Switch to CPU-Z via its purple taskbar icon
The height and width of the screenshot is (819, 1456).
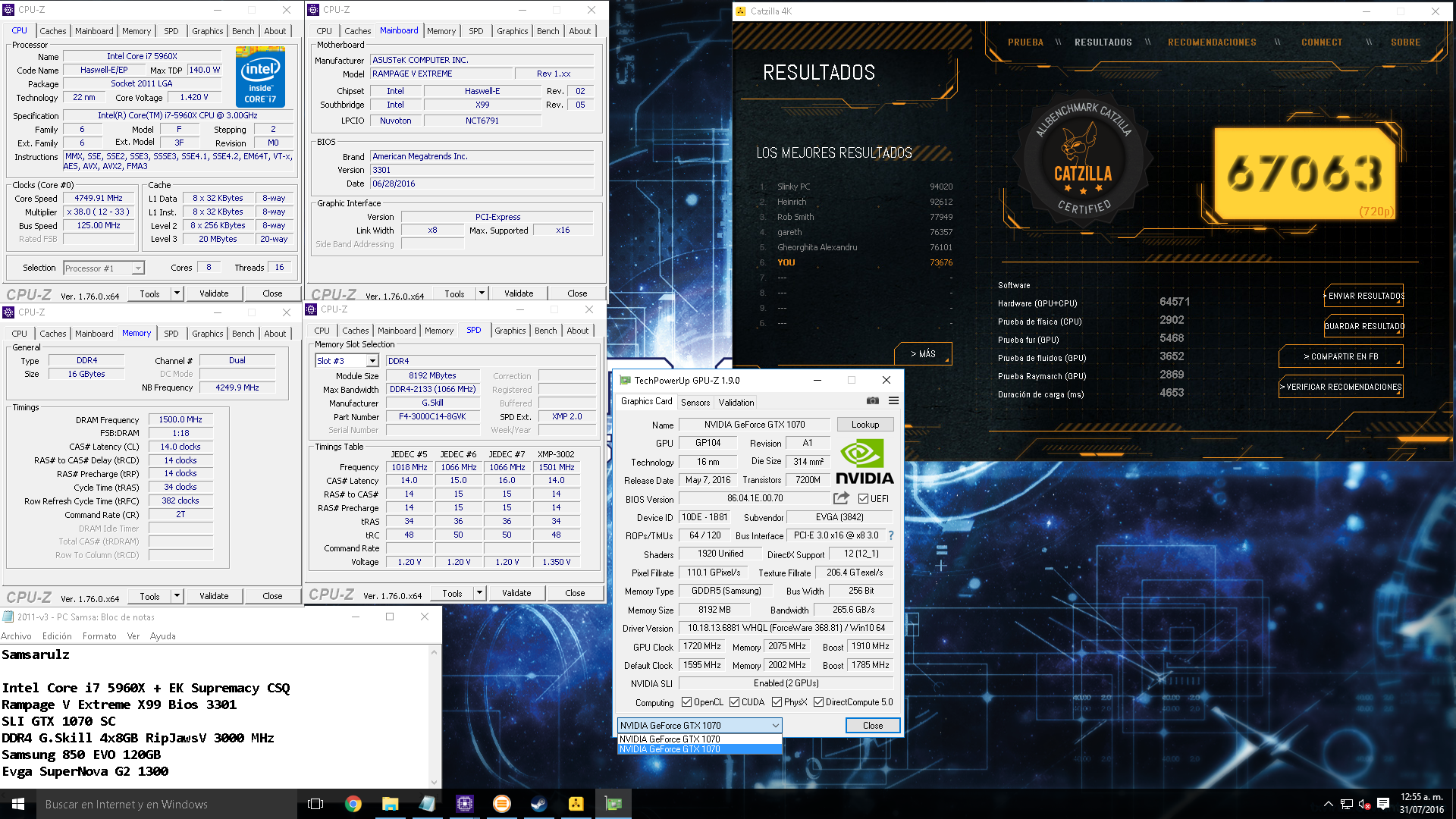coord(465,804)
